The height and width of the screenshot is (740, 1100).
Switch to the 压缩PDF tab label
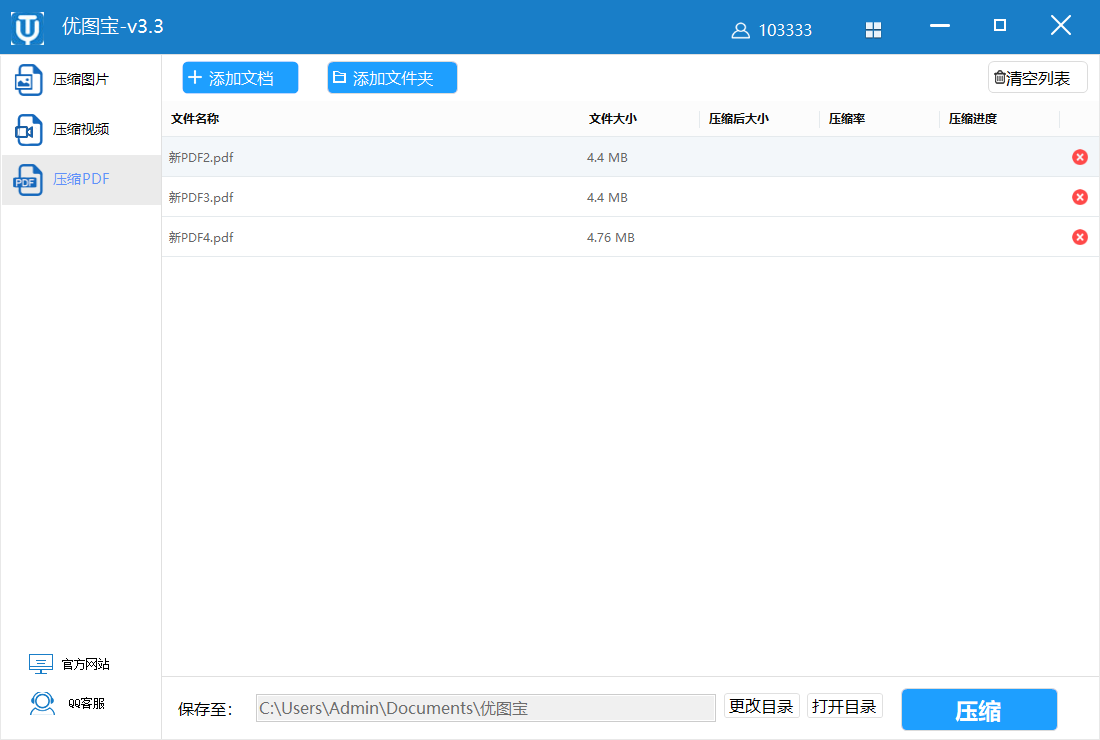point(81,179)
